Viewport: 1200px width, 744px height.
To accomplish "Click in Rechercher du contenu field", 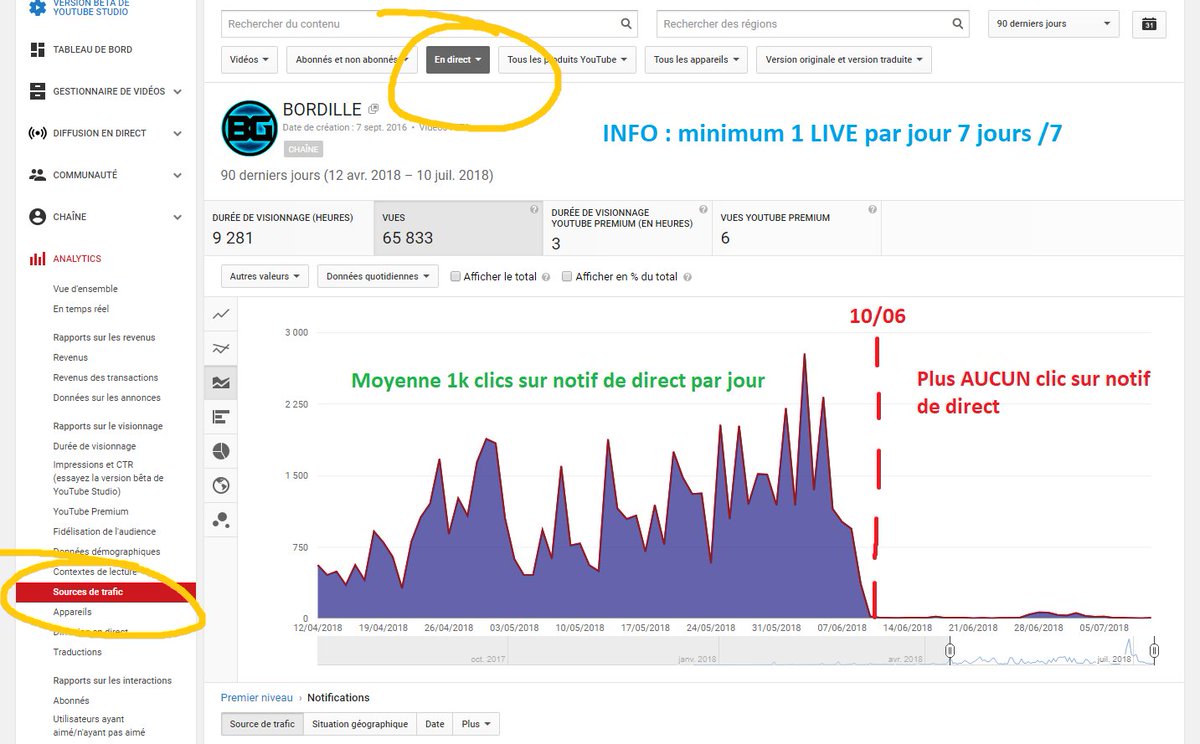I will (x=428, y=24).
